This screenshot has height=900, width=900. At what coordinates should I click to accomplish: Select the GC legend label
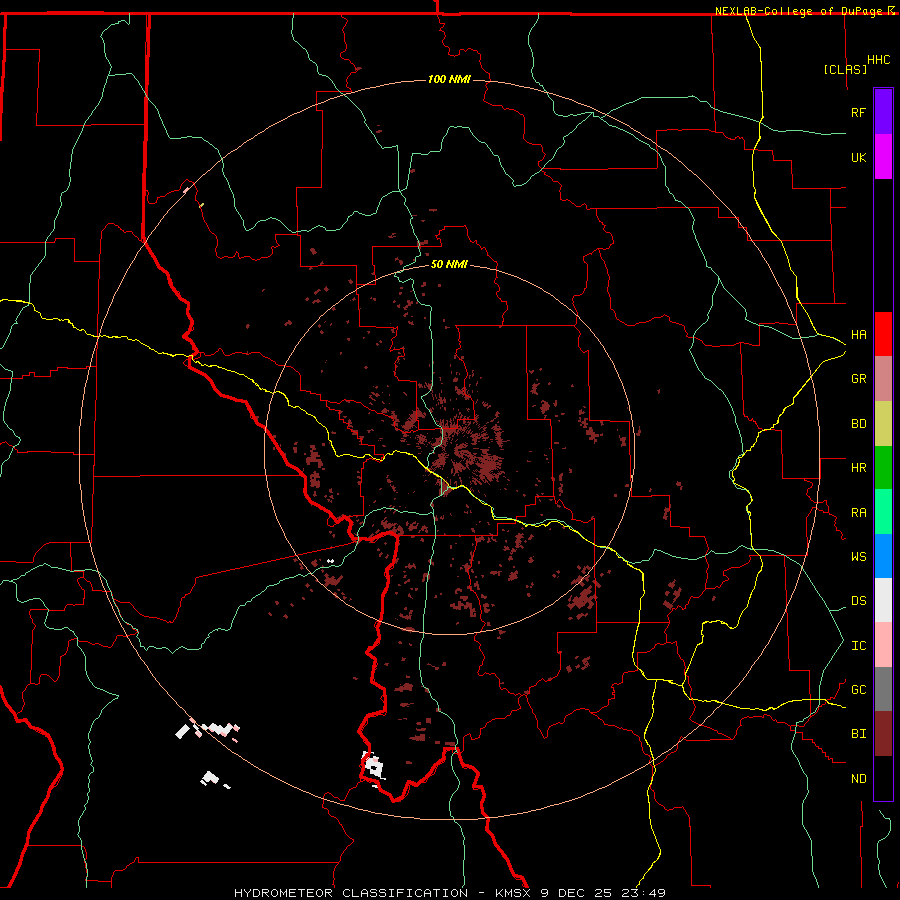click(x=858, y=690)
